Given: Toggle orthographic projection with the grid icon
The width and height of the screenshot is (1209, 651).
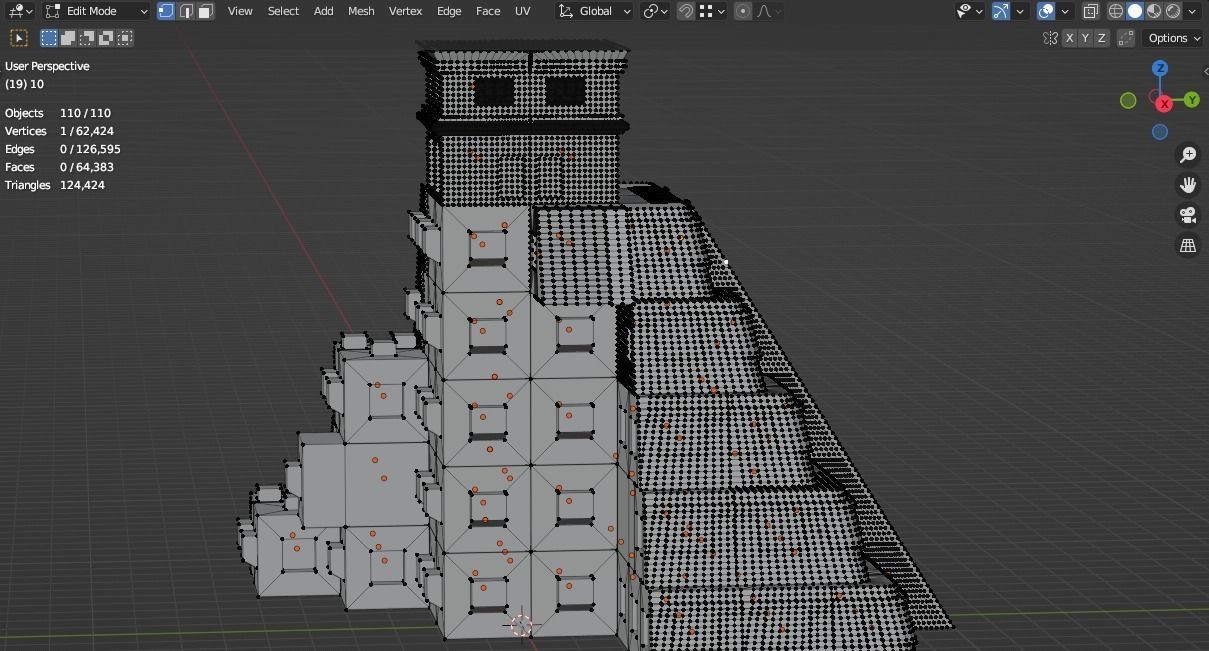Looking at the screenshot, I should (x=1186, y=244).
